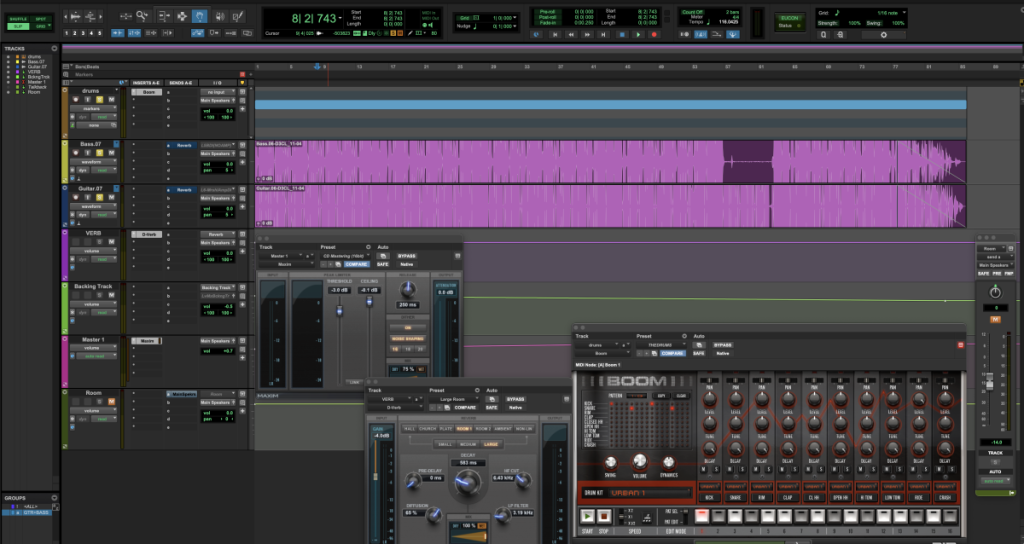The height and width of the screenshot is (544, 1024).
Task: Click the red Record transport button
Action: 654,35
